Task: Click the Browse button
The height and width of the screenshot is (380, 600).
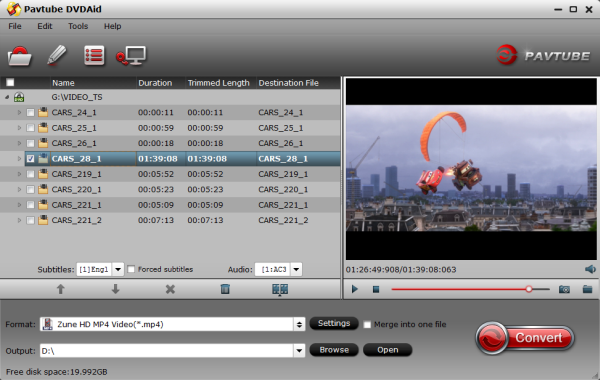Action: point(334,350)
